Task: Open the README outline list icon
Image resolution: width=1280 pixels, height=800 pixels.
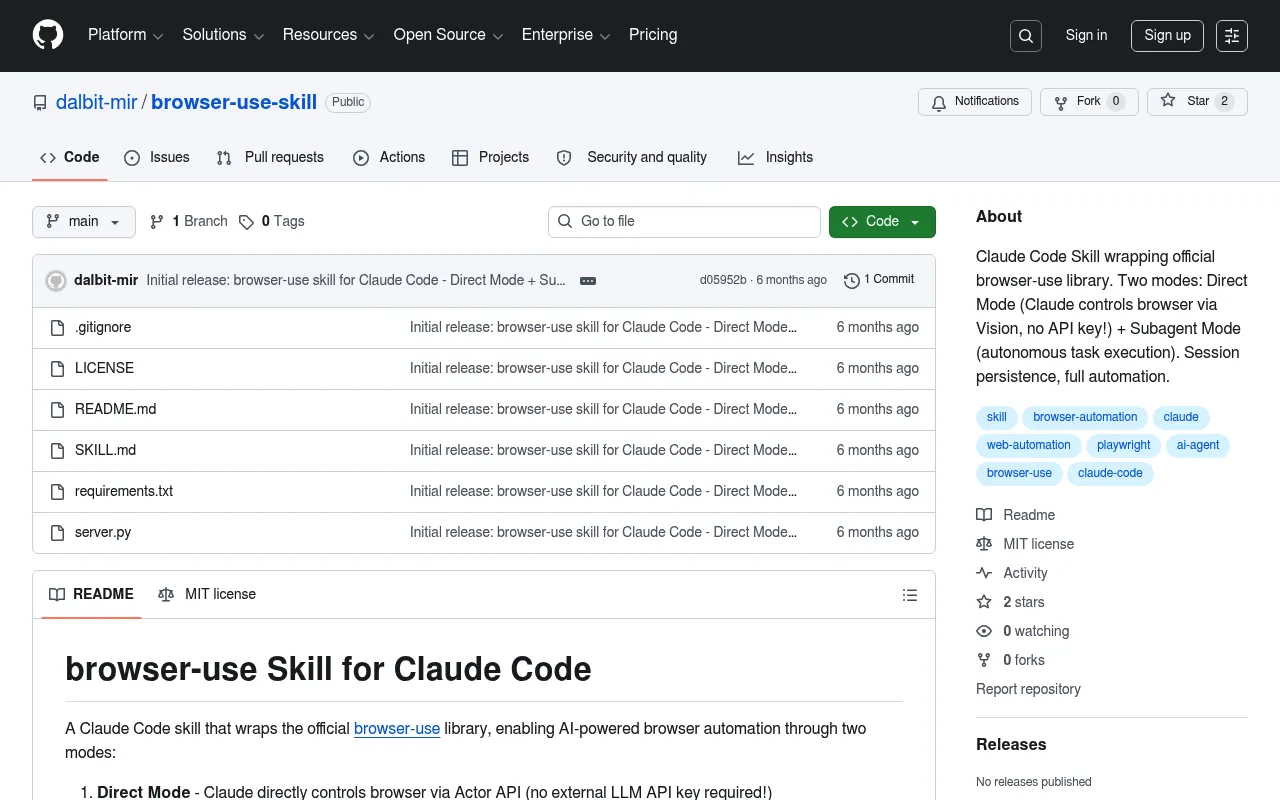Action: click(x=910, y=595)
